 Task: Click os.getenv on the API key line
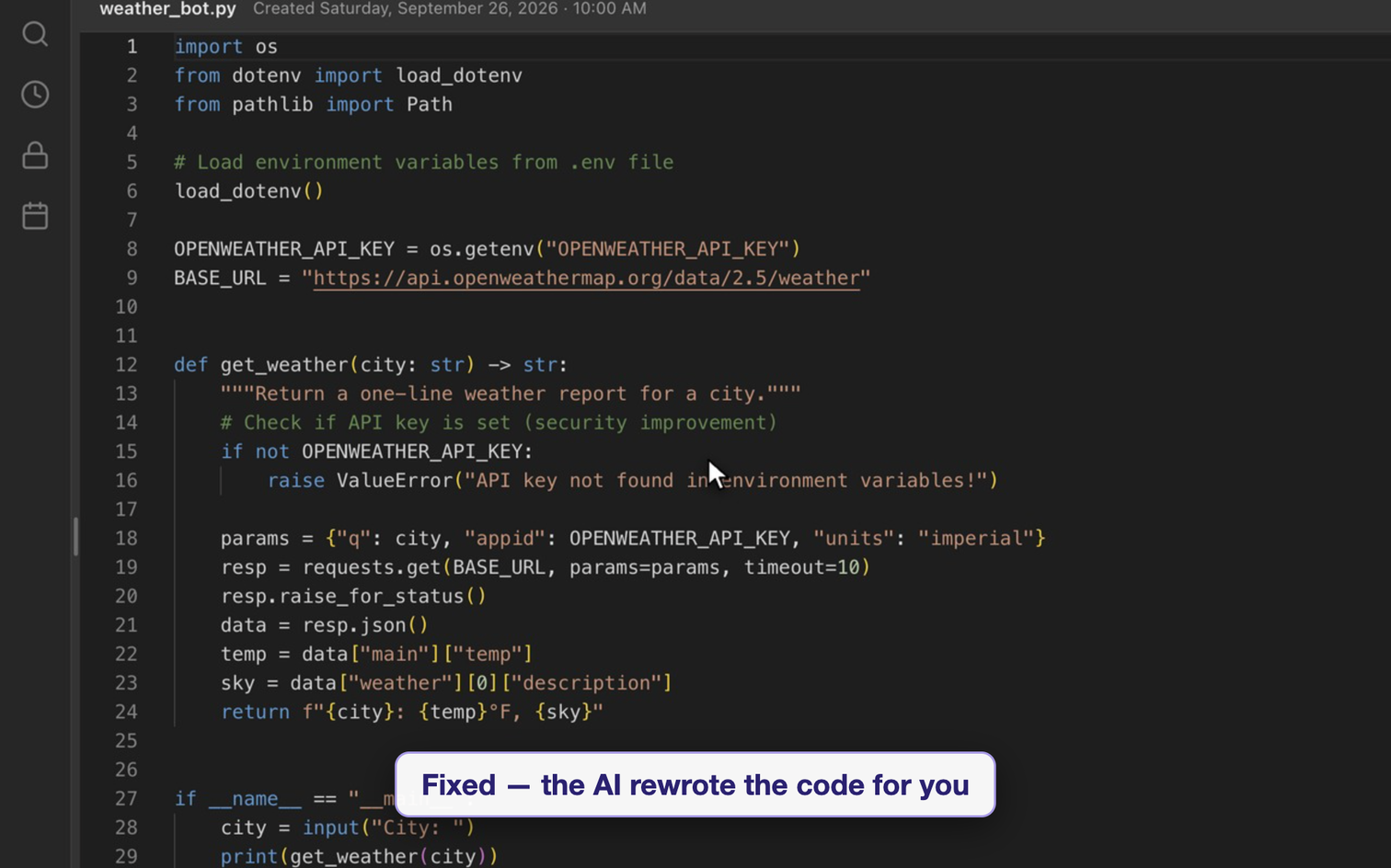click(x=481, y=249)
